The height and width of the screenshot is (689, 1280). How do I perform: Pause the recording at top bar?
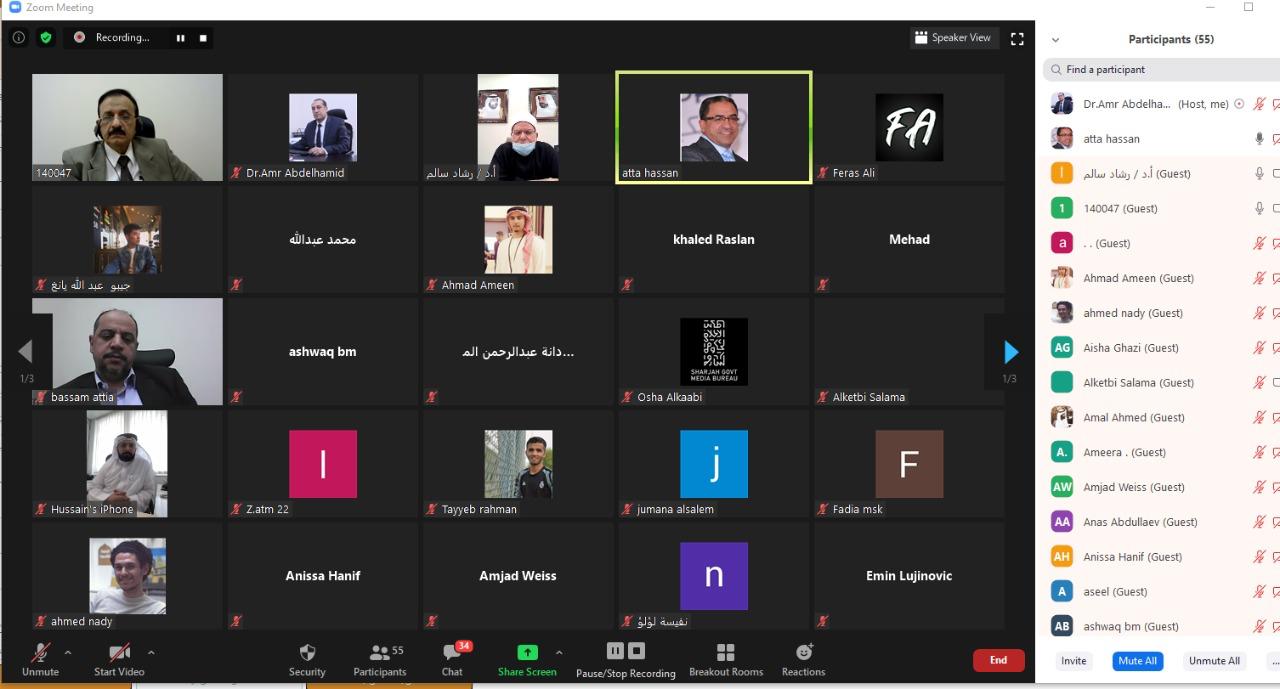(181, 38)
